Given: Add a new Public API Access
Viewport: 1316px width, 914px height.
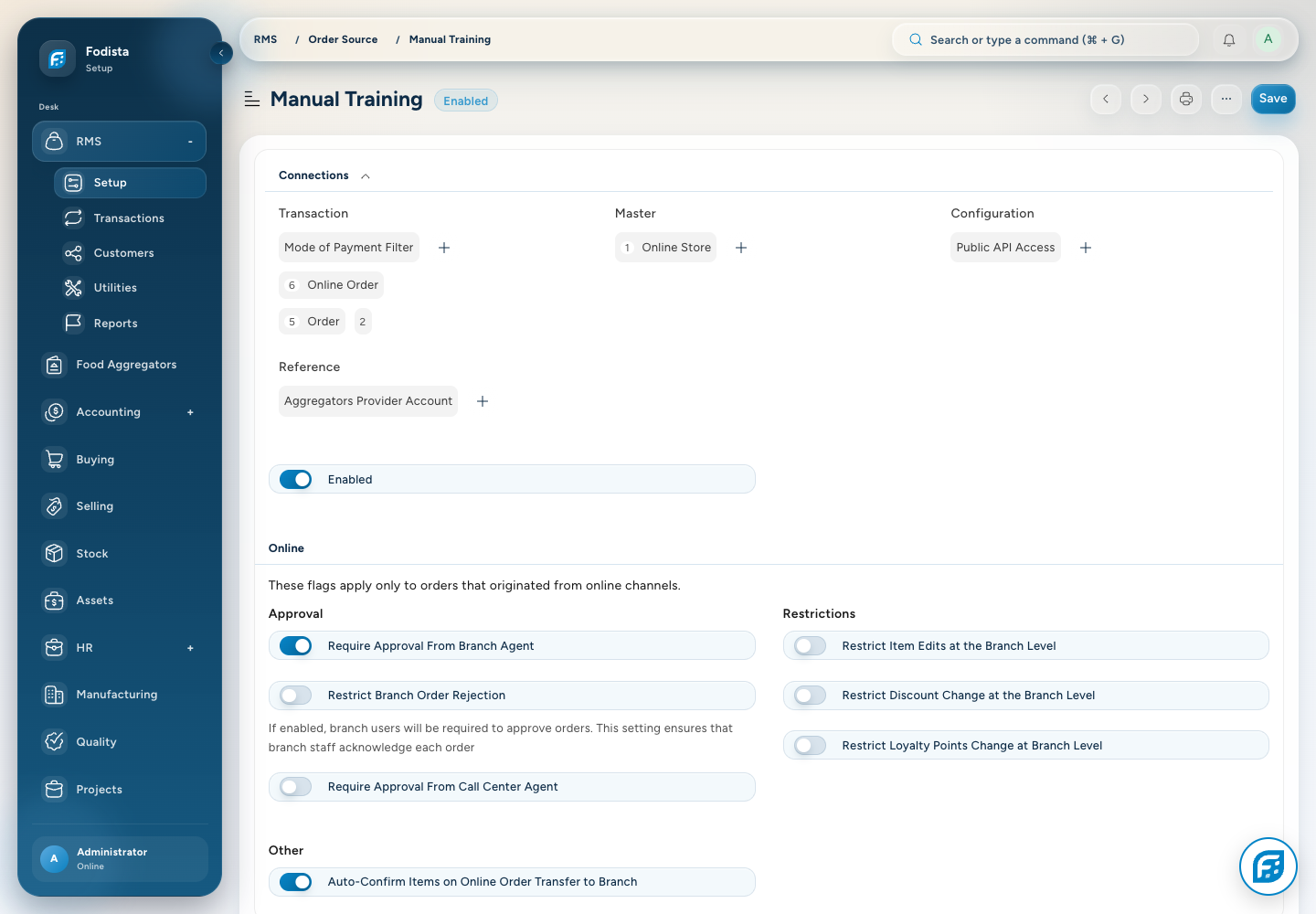Looking at the screenshot, I should (x=1086, y=248).
